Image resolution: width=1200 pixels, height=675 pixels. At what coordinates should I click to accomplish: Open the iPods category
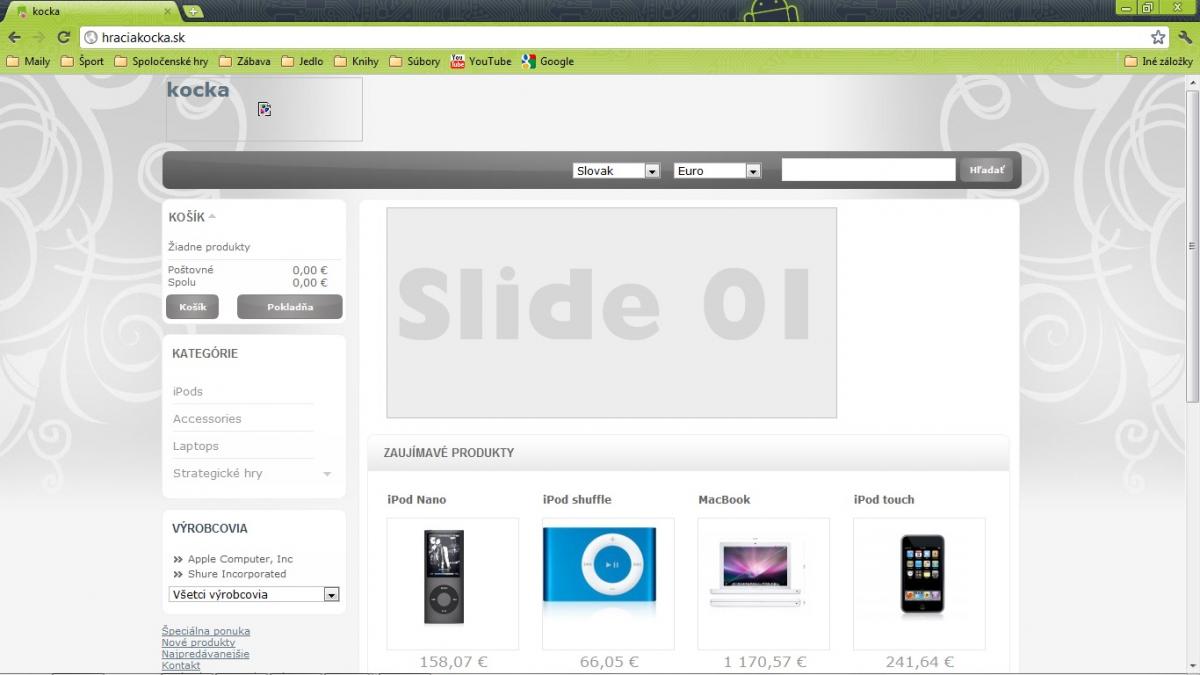(x=188, y=392)
